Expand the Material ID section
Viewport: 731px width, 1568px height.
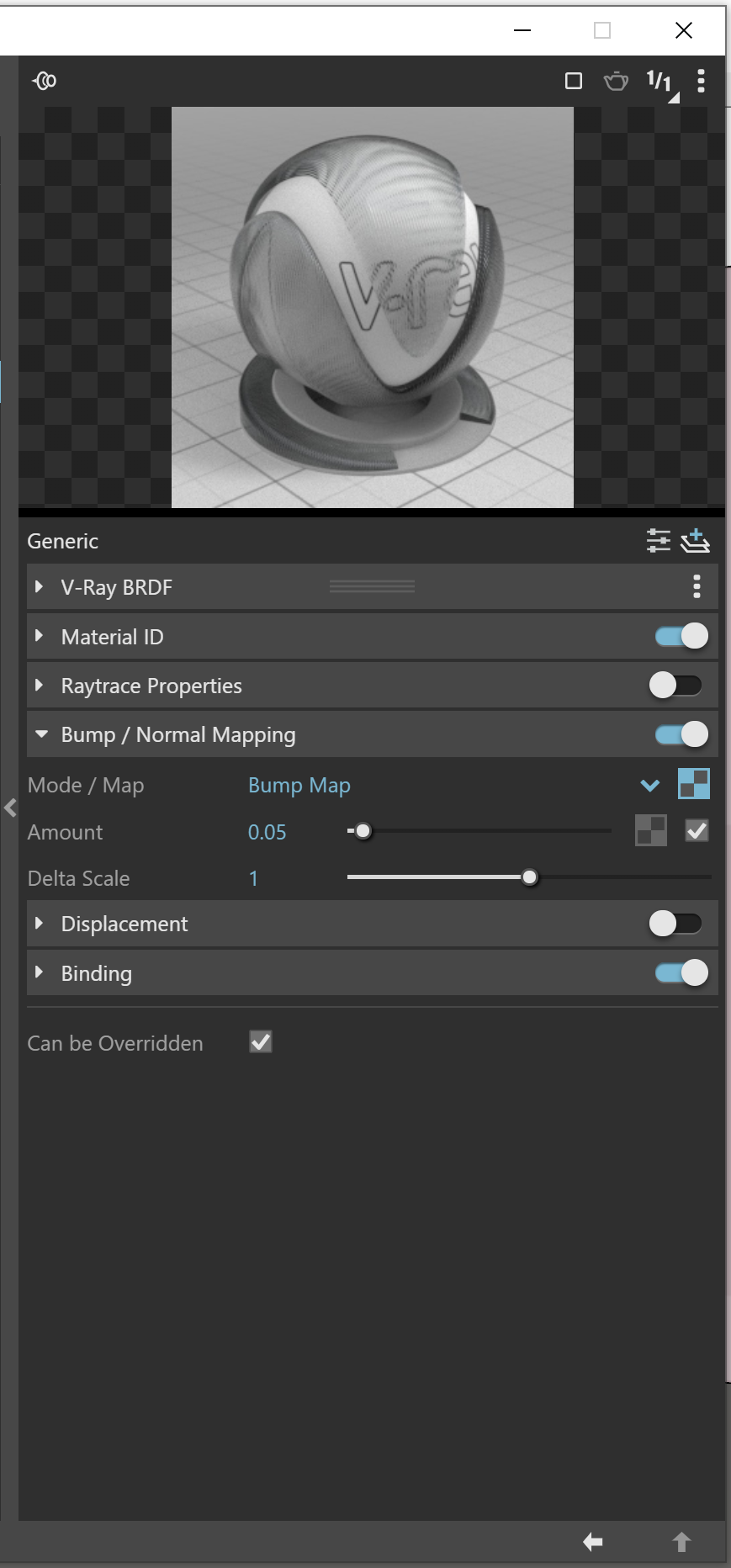[x=39, y=636]
